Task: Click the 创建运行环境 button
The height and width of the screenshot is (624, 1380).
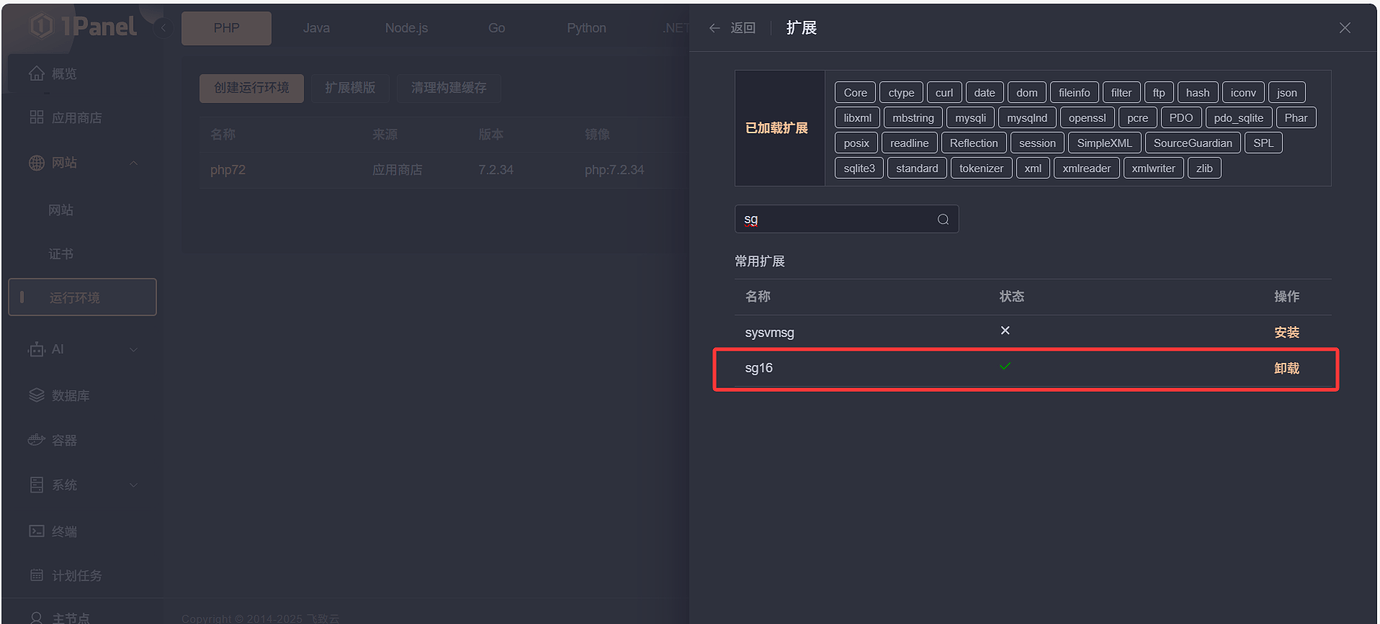Action: 251,88
